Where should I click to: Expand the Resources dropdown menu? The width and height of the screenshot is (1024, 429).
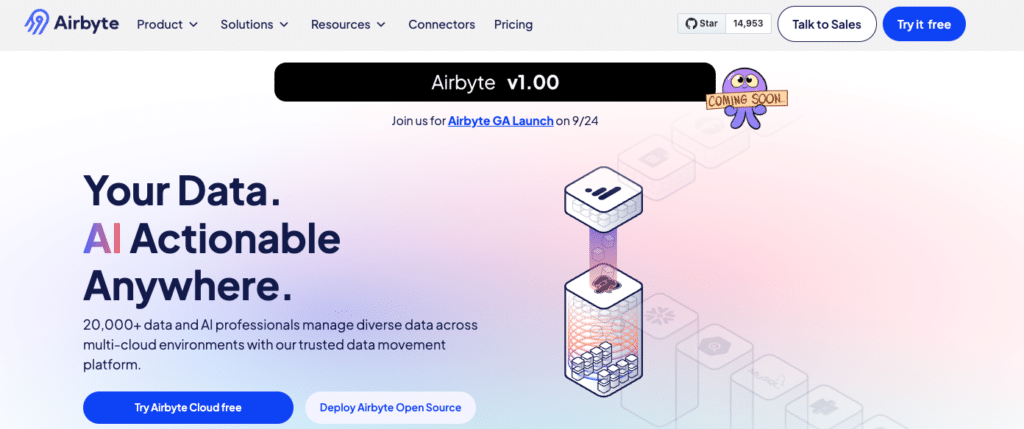tap(348, 24)
